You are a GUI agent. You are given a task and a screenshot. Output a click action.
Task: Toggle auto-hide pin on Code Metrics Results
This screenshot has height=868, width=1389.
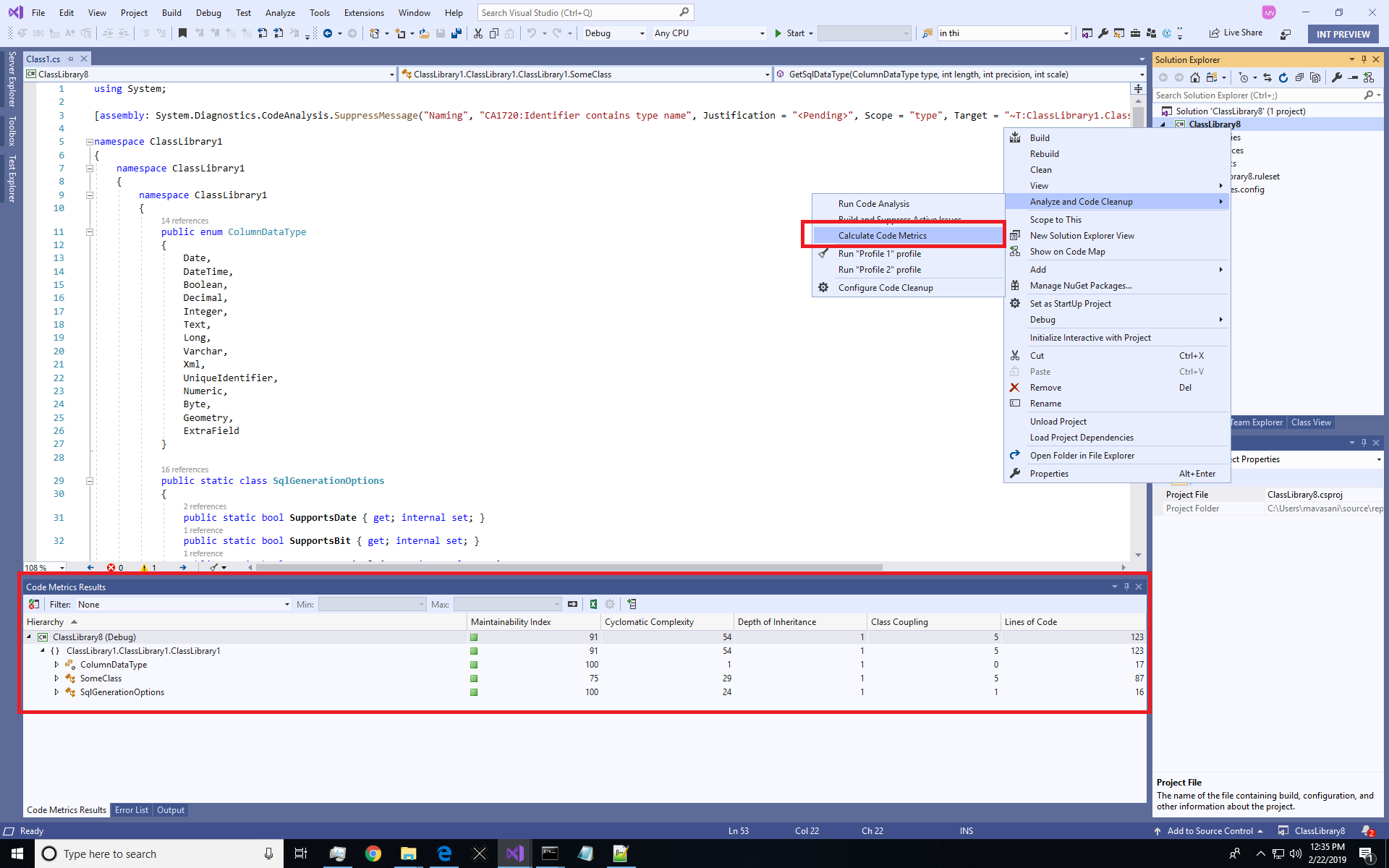(x=1126, y=587)
